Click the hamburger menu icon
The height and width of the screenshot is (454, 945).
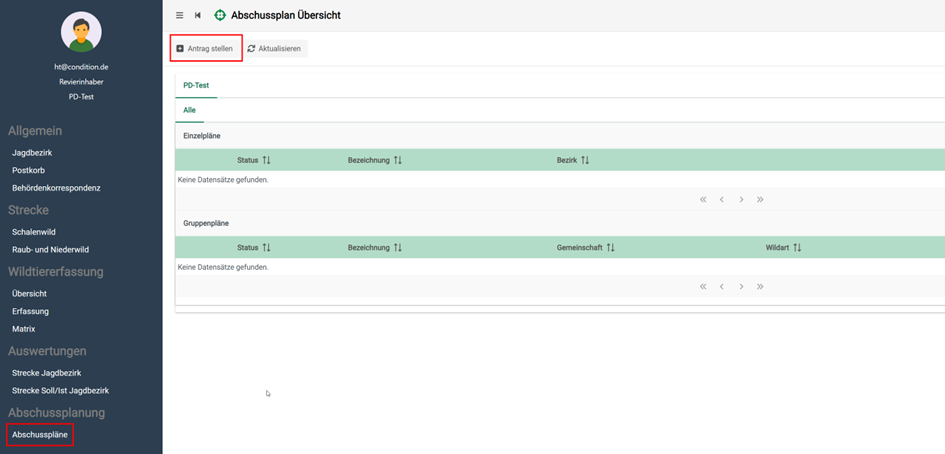pyautogui.click(x=179, y=15)
